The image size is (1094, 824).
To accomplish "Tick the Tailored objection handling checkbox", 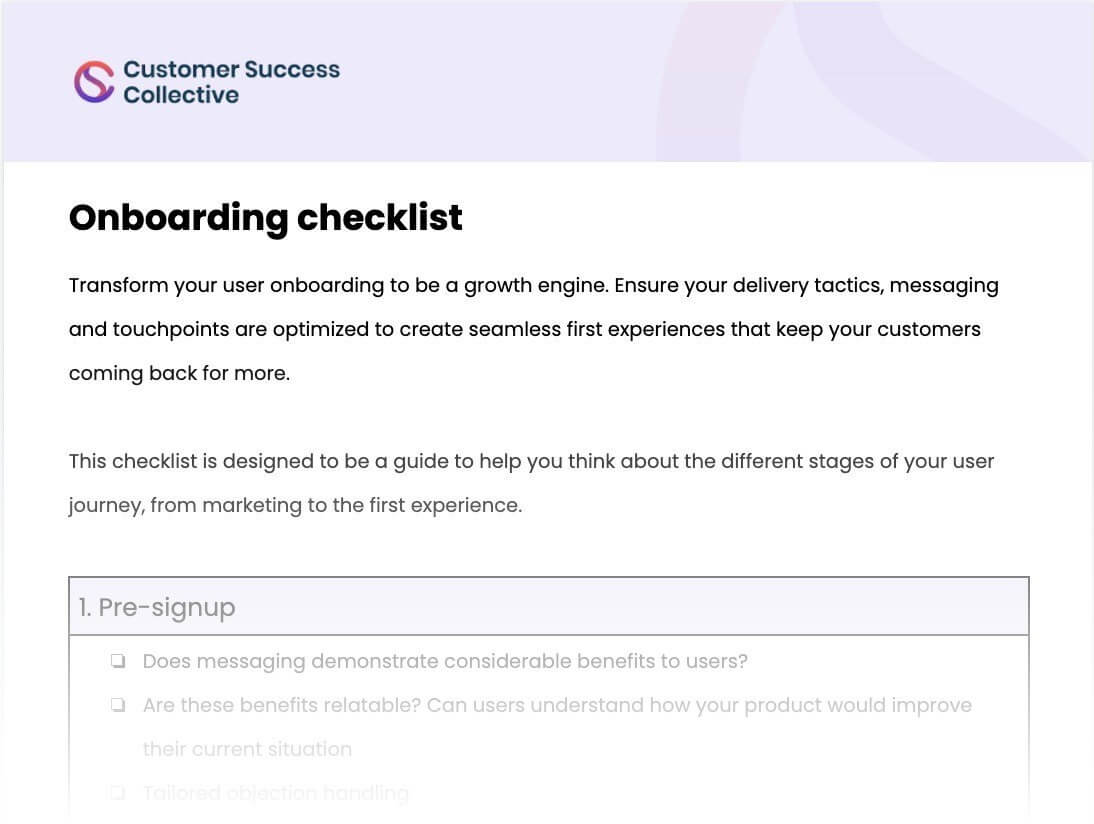I will pyautogui.click(x=118, y=793).
